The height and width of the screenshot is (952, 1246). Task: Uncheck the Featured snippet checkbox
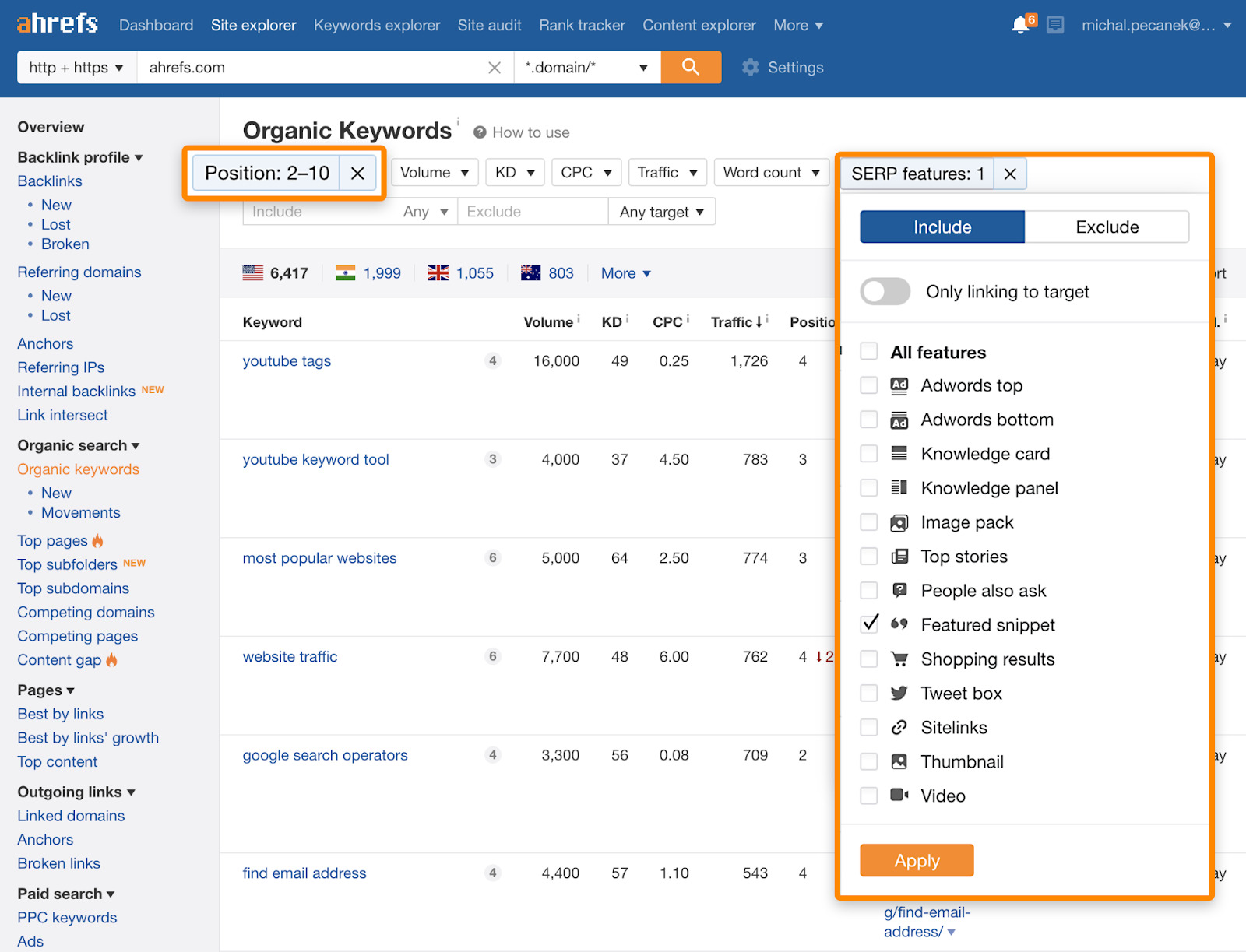point(868,624)
